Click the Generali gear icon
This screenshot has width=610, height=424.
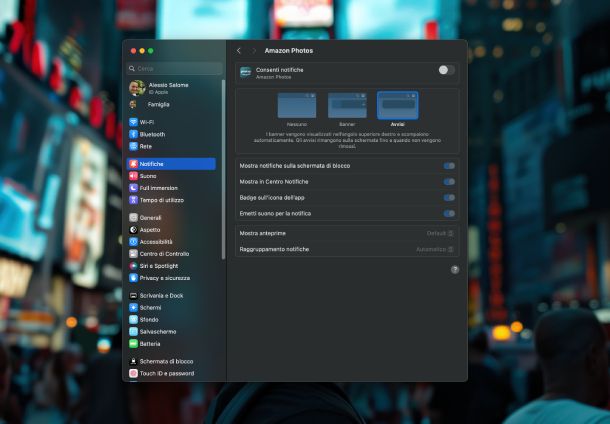click(x=133, y=217)
